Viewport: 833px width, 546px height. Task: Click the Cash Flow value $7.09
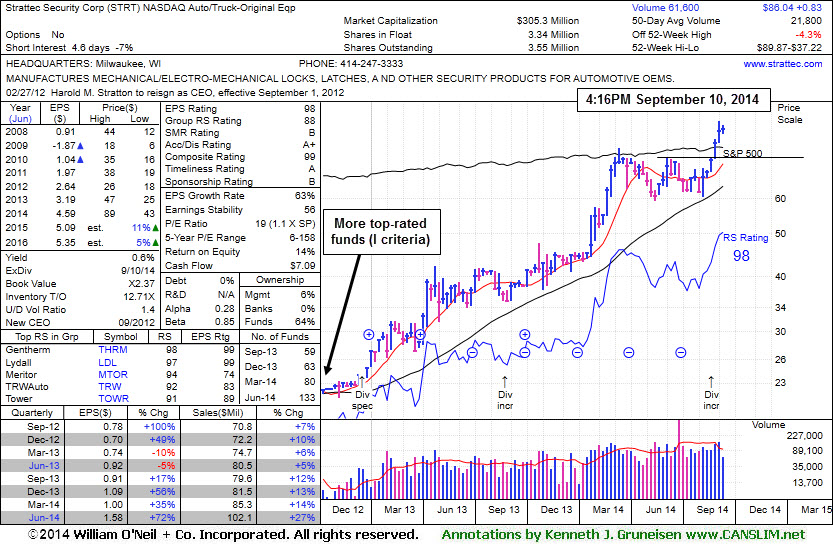pos(303,266)
